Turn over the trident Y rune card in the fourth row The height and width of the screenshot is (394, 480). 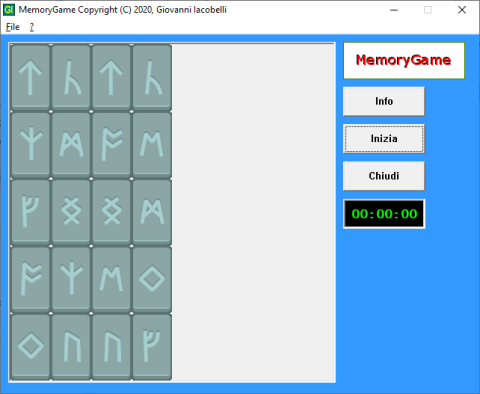pyautogui.click(x=71, y=279)
